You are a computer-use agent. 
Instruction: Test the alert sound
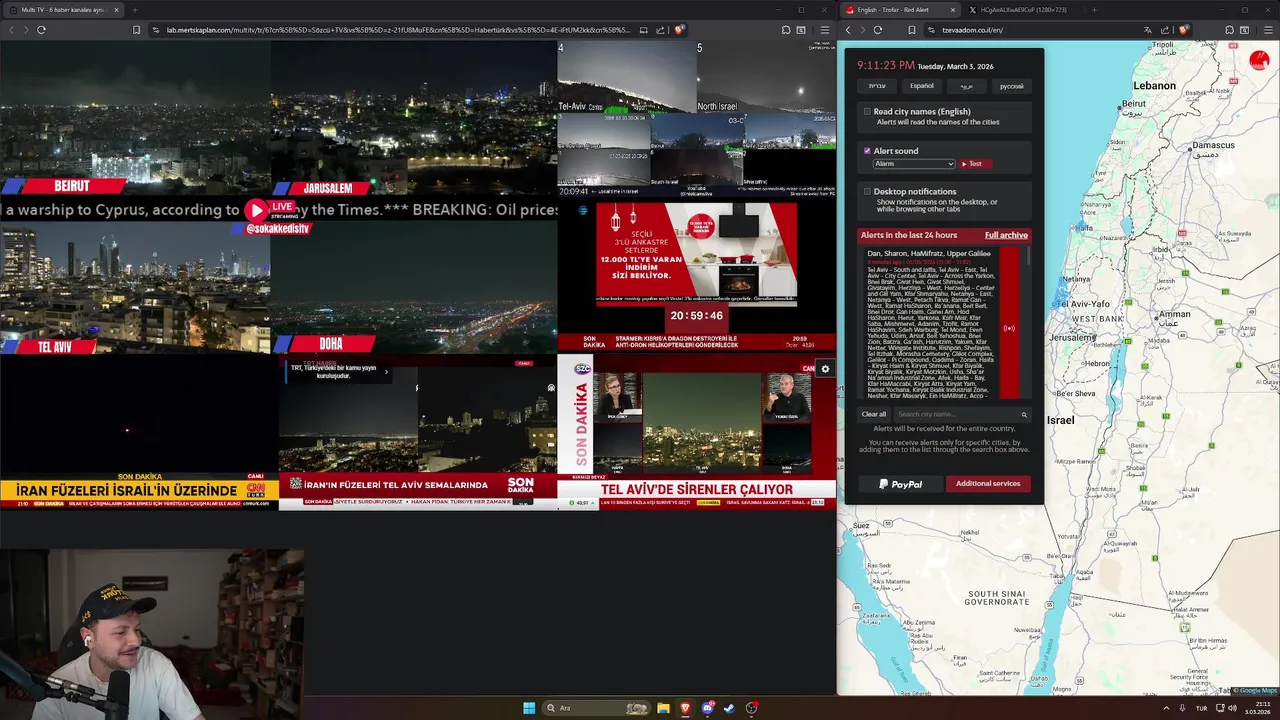click(x=975, y=163)
